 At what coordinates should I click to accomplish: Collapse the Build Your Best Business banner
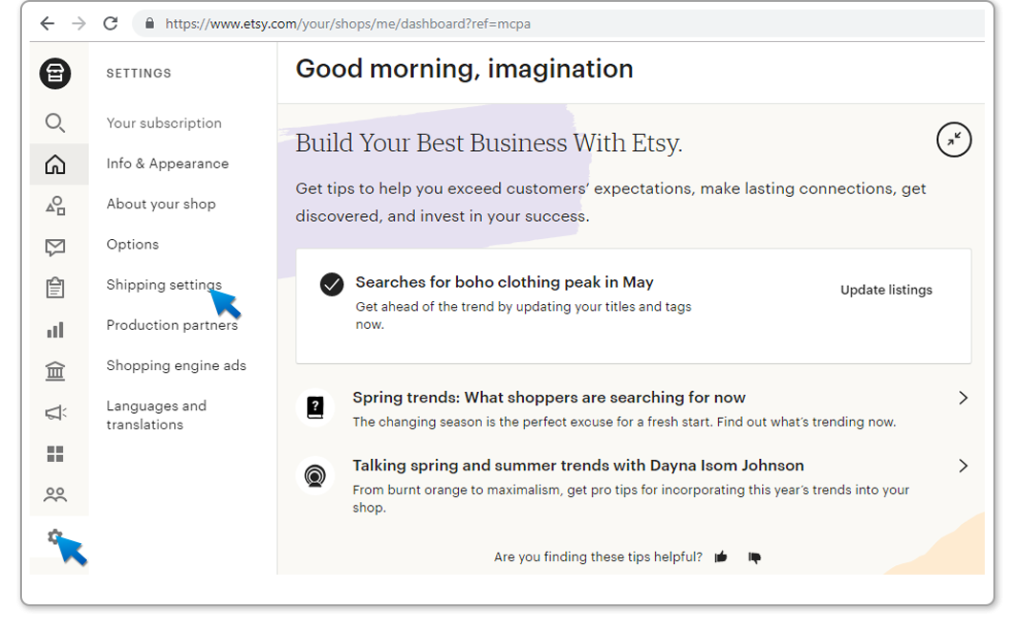click(953, 140)
